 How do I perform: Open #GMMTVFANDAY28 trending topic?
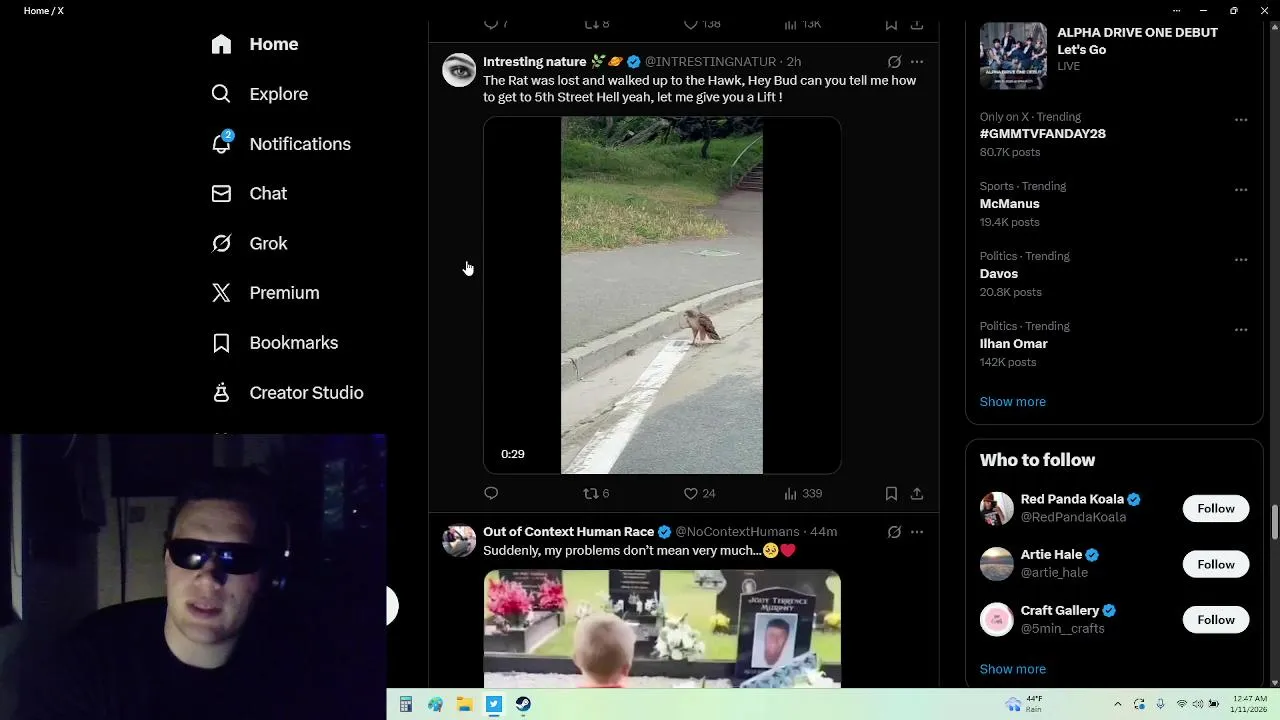point(1043,134)
